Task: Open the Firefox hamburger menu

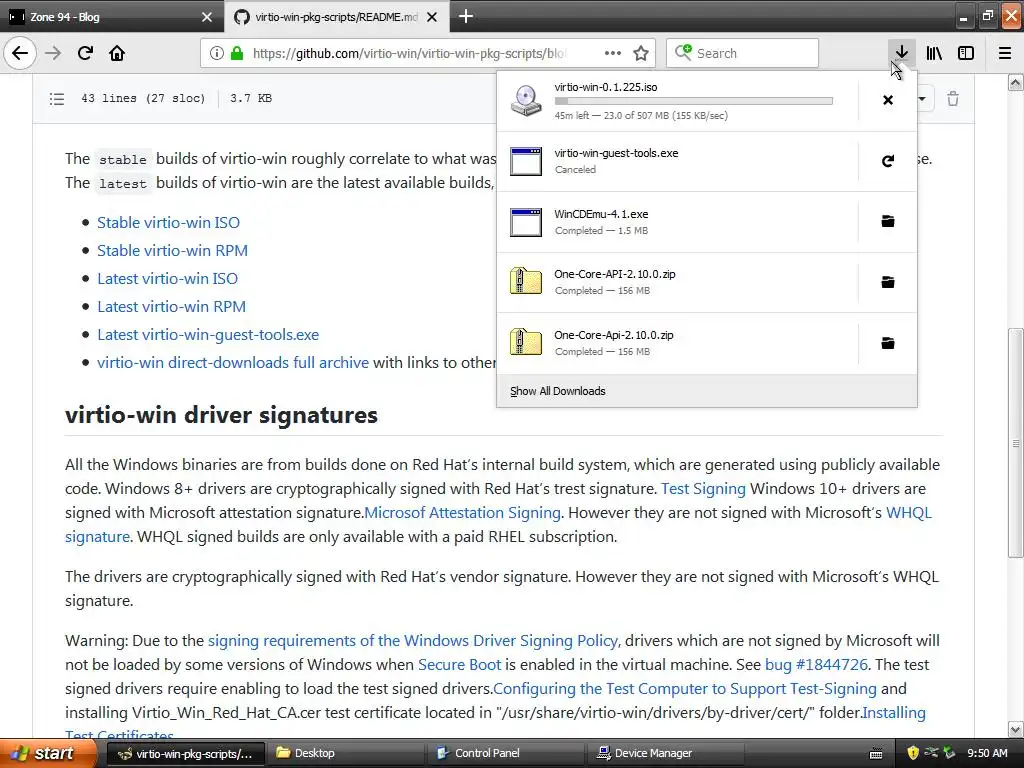Action: (x=1005, y=53)
